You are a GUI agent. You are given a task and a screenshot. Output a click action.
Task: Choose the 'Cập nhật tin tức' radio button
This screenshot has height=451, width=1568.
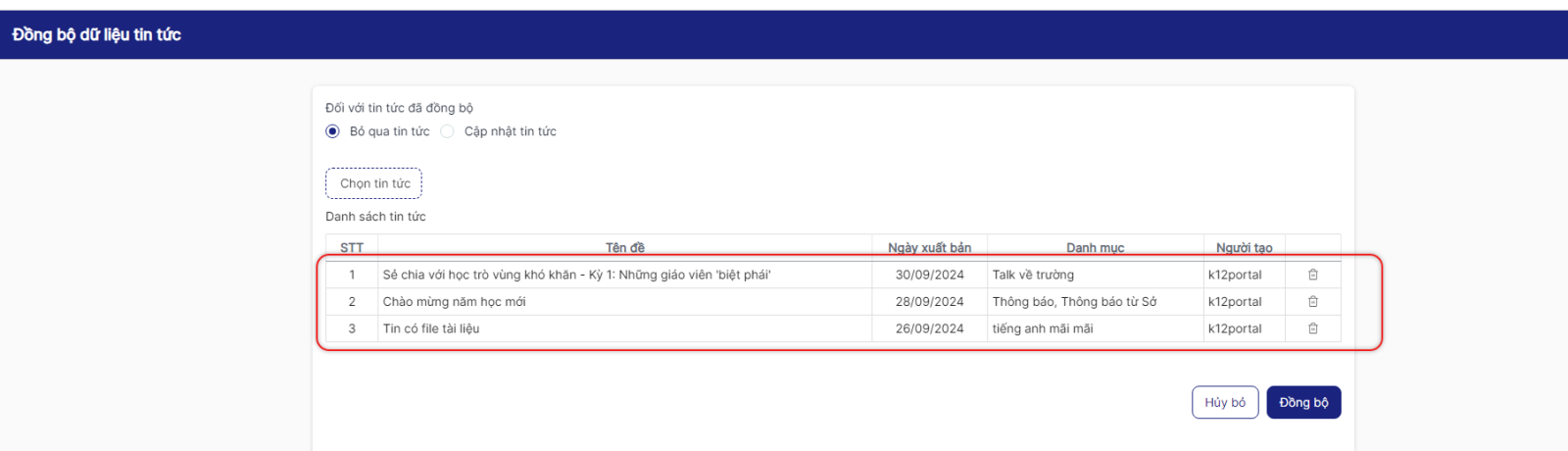point(448,131)
